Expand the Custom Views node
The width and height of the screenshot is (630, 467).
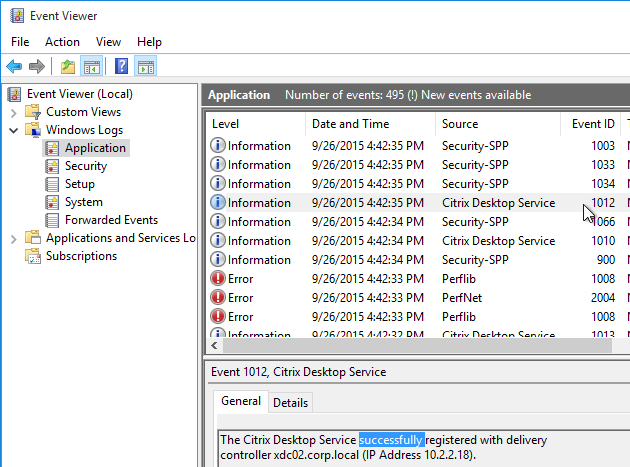14,112
